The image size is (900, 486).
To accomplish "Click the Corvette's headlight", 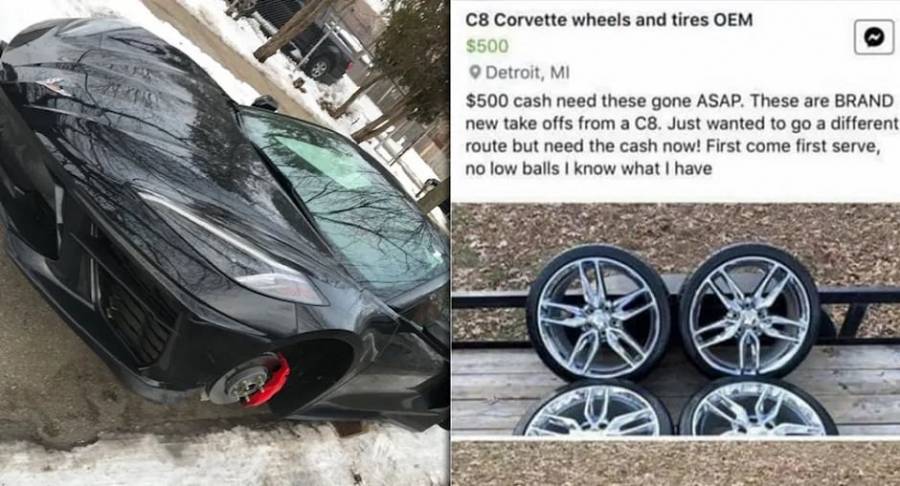I will 282,285.
